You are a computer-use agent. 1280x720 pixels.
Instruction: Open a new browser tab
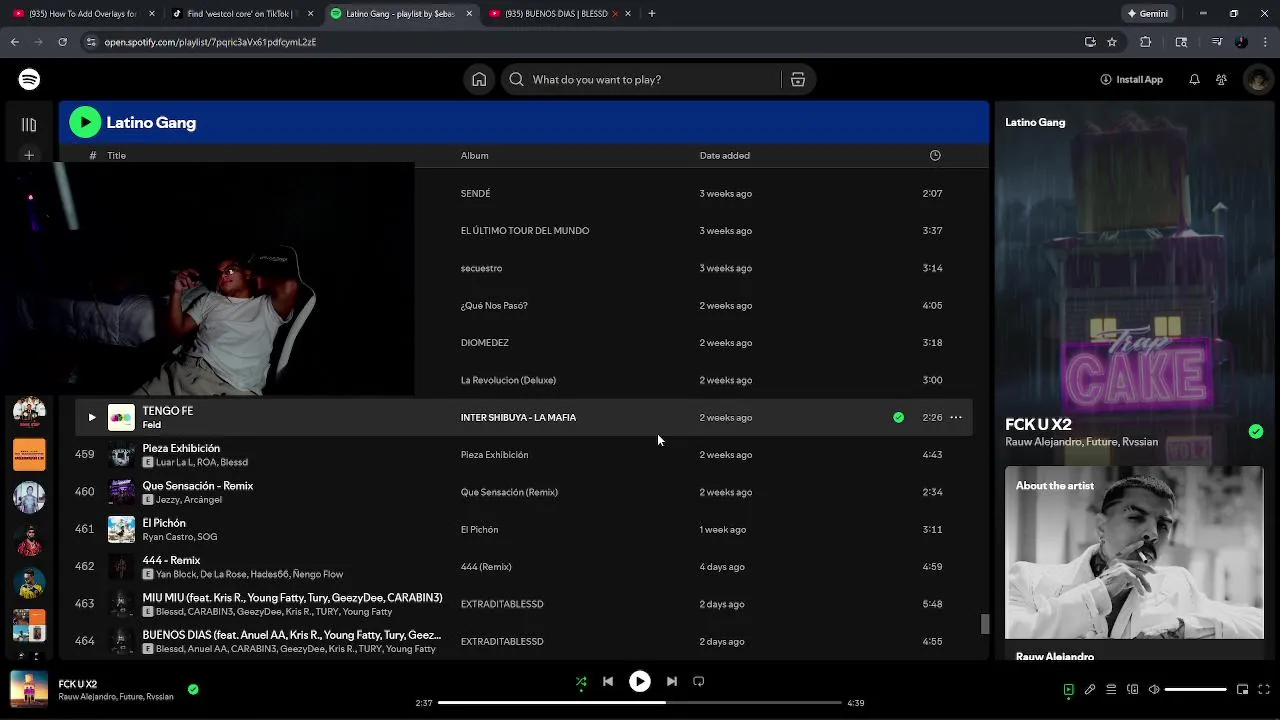[651, 14]
